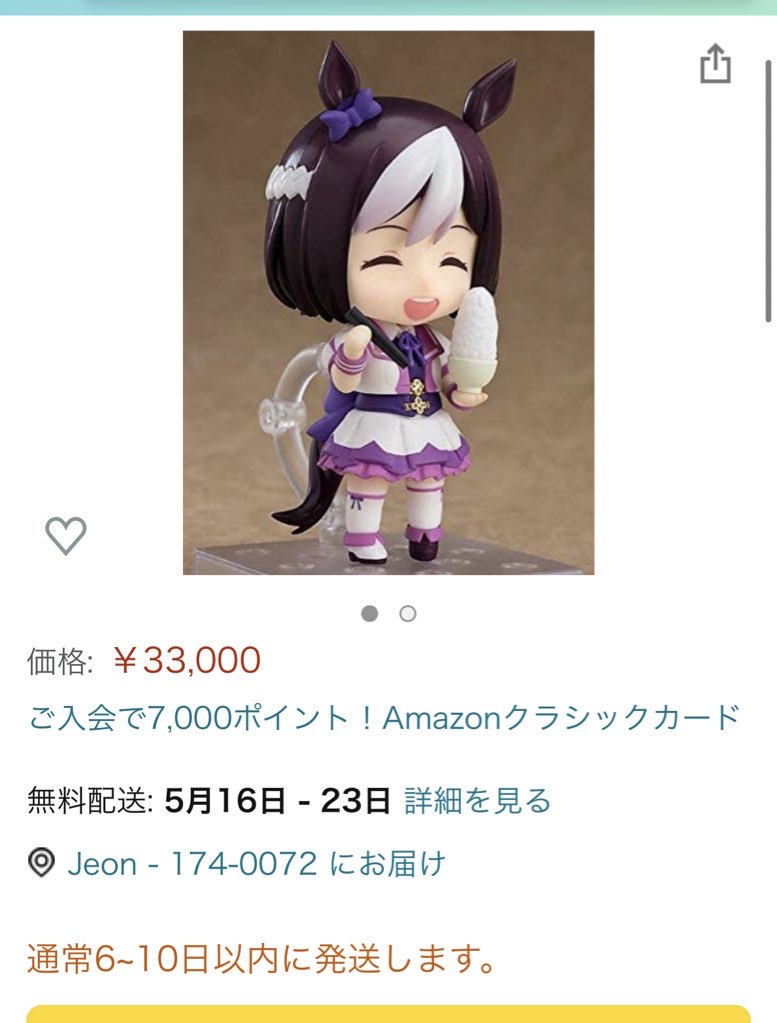The width and height of the screenshot is (777, 1023).
Task: Tap the 無料配送 label
Action: click(x=90, y=801)
